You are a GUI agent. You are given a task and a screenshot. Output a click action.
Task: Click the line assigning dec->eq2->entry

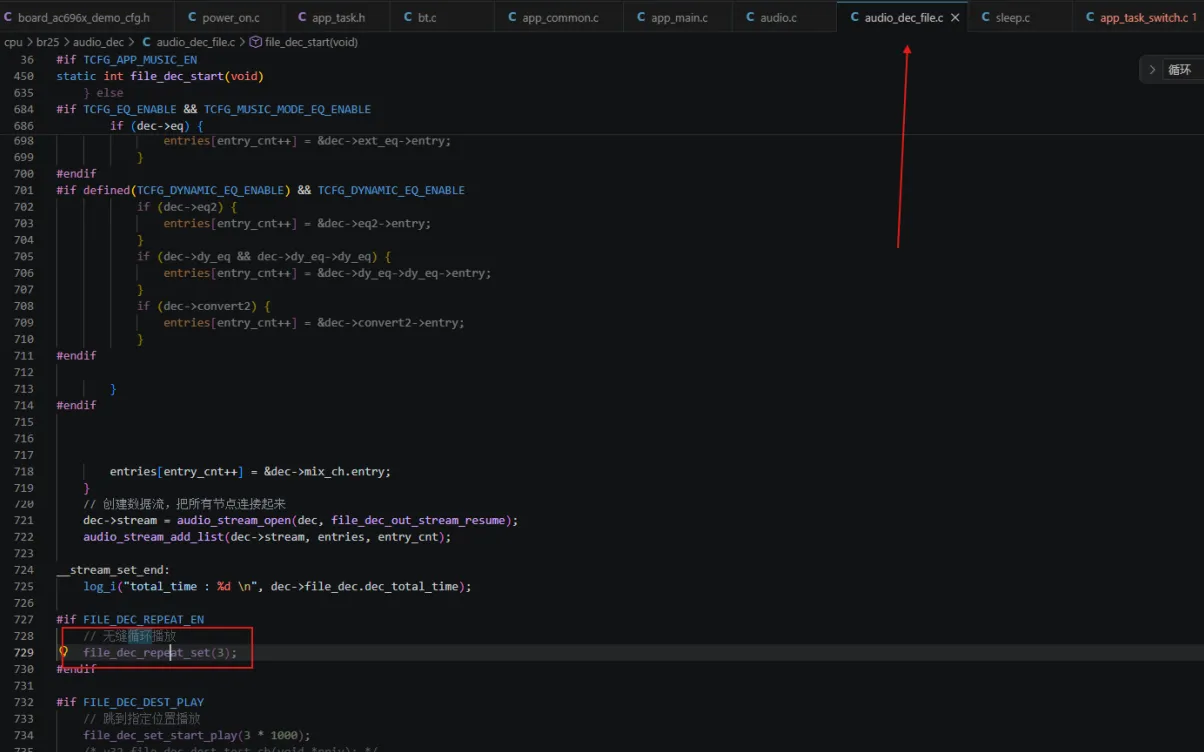point(297,223)
